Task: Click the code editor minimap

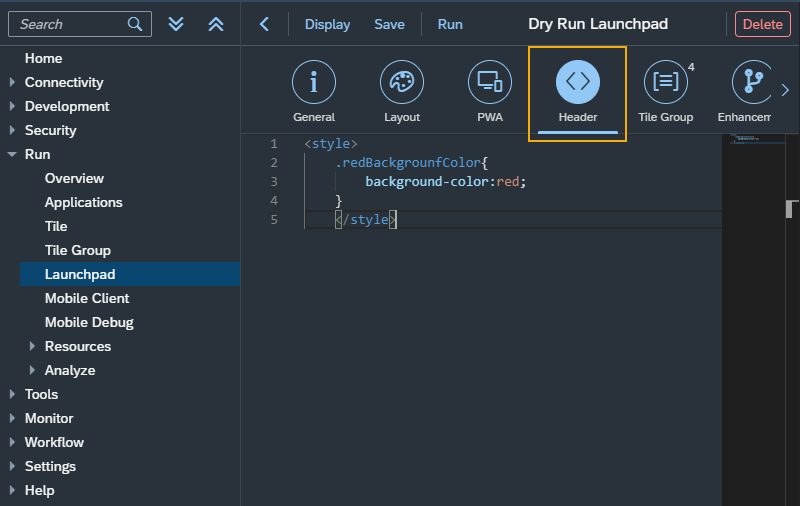Action: 753,320
